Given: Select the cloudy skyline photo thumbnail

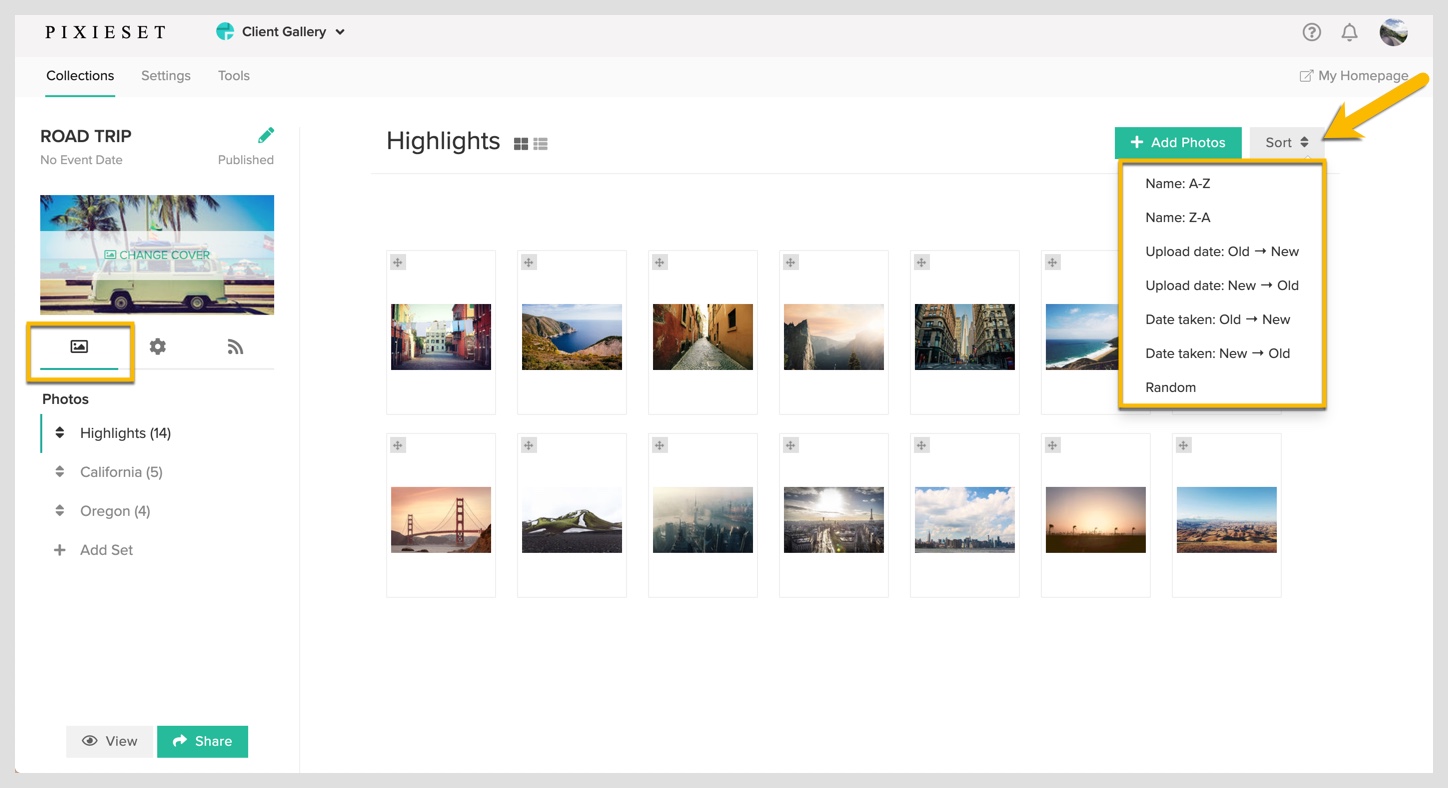Looking at the screenshot, I should tap(965, 520).
